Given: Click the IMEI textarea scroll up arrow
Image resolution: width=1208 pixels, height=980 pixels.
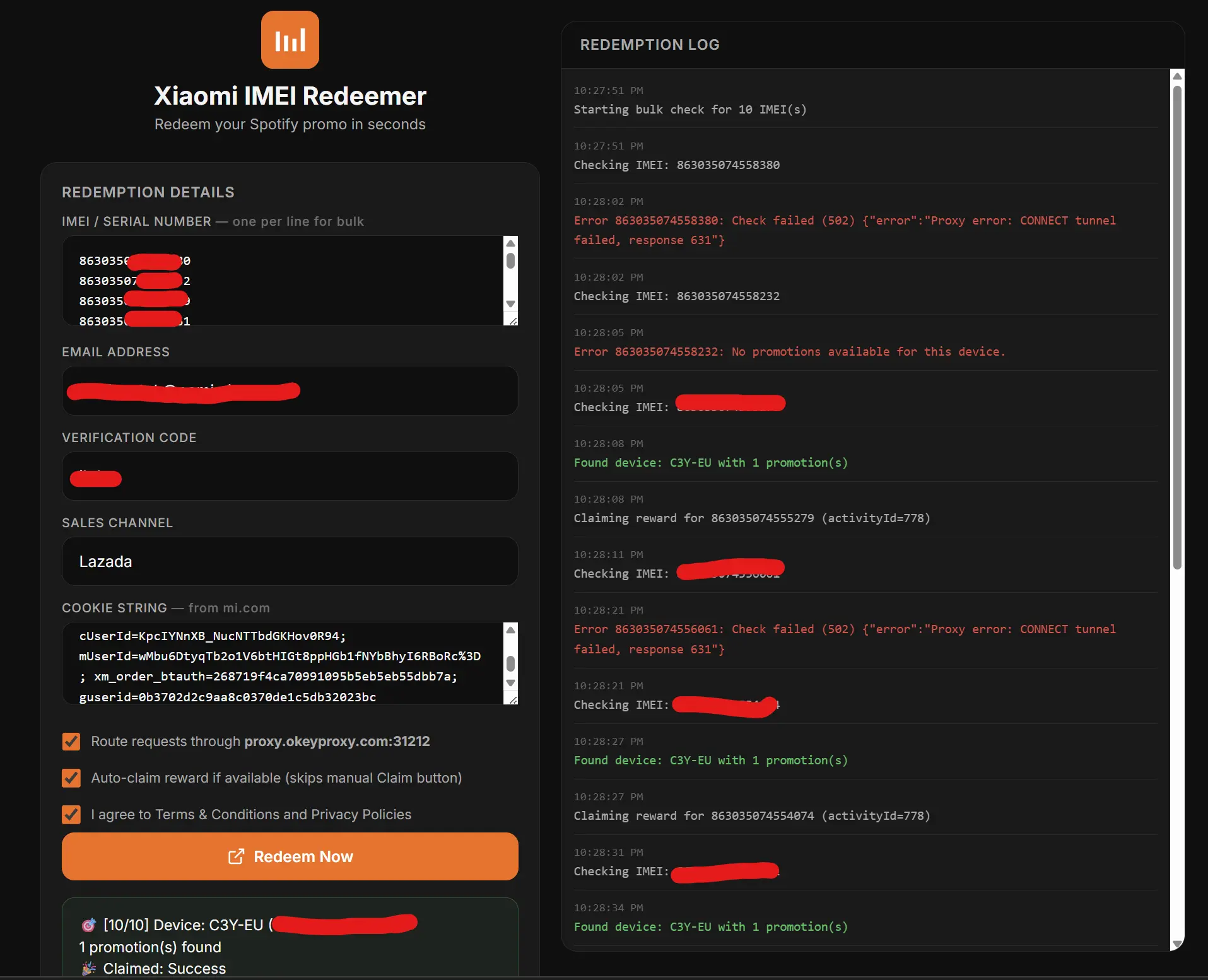Looking at the screenshot, I should click(511, 243).
